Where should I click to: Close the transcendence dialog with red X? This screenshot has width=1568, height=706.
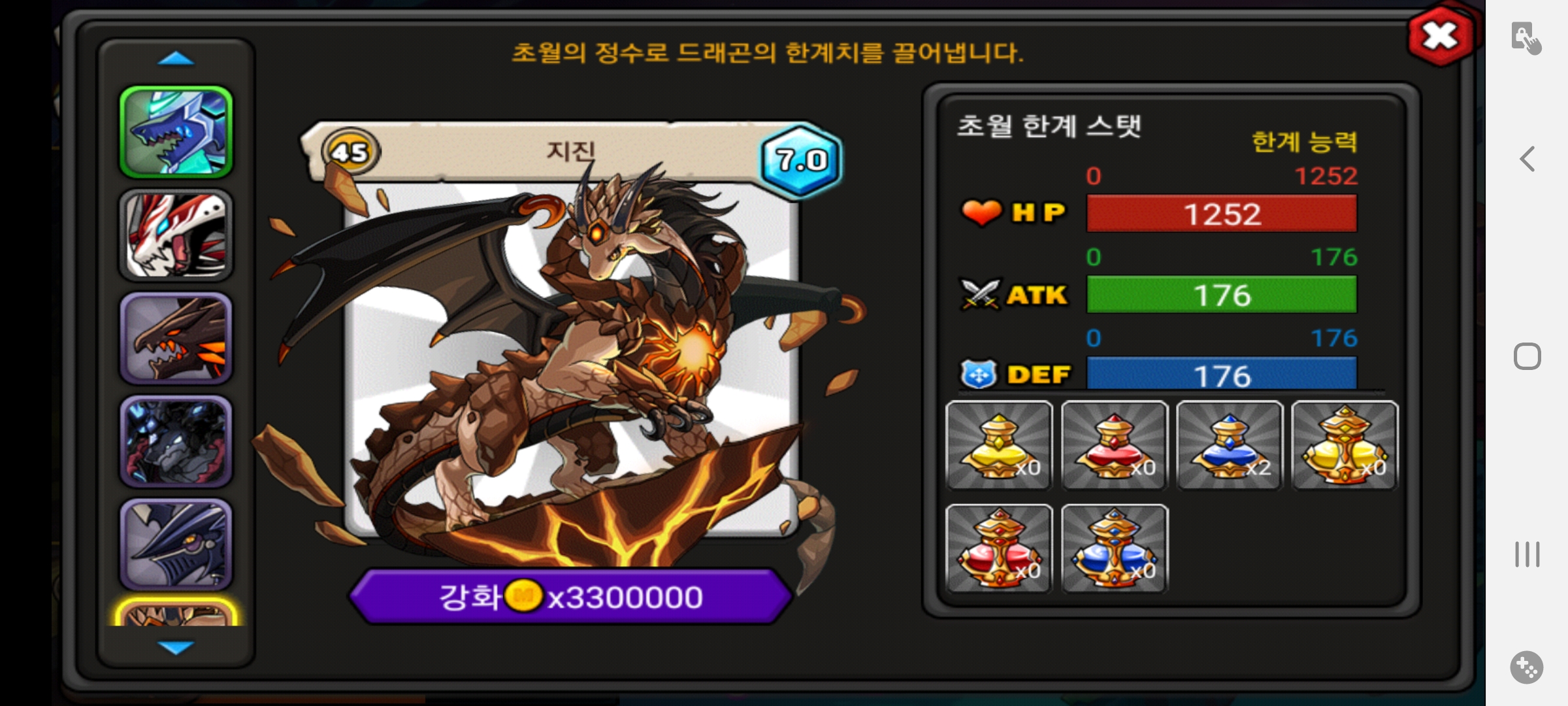pos(1441,36)
